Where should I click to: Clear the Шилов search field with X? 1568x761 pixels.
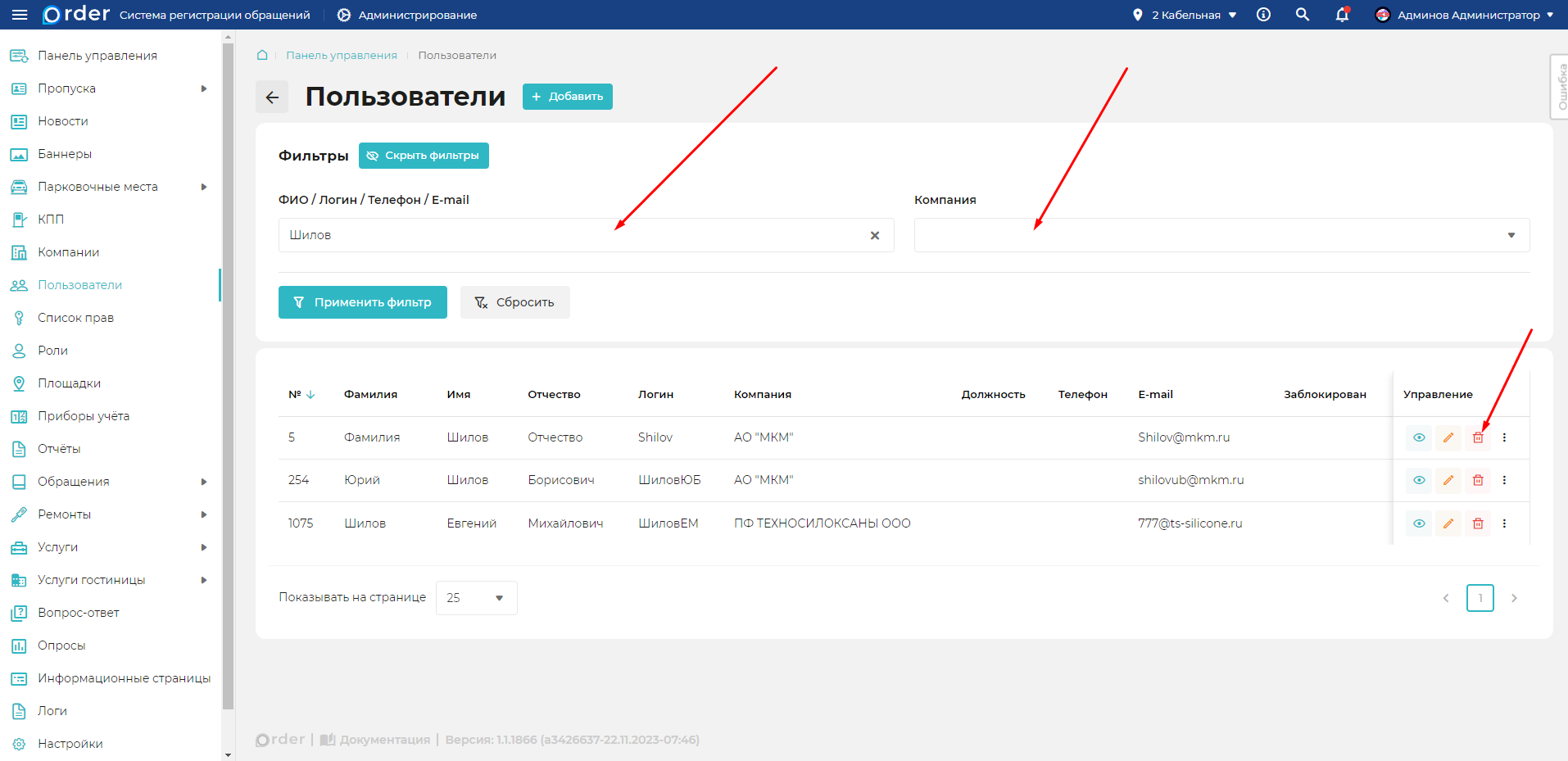(x=874, y=235)
